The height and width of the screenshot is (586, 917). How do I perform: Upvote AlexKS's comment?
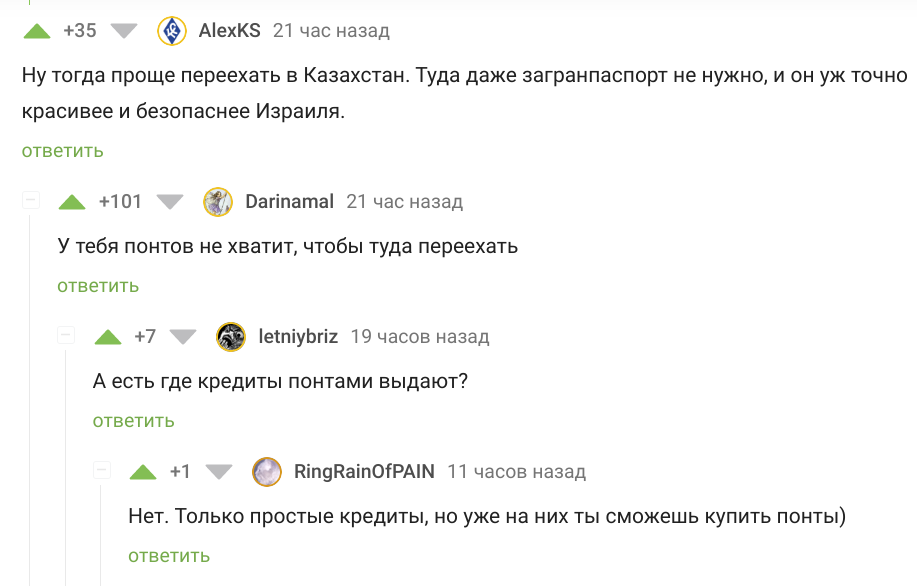(x=37, y=31)
